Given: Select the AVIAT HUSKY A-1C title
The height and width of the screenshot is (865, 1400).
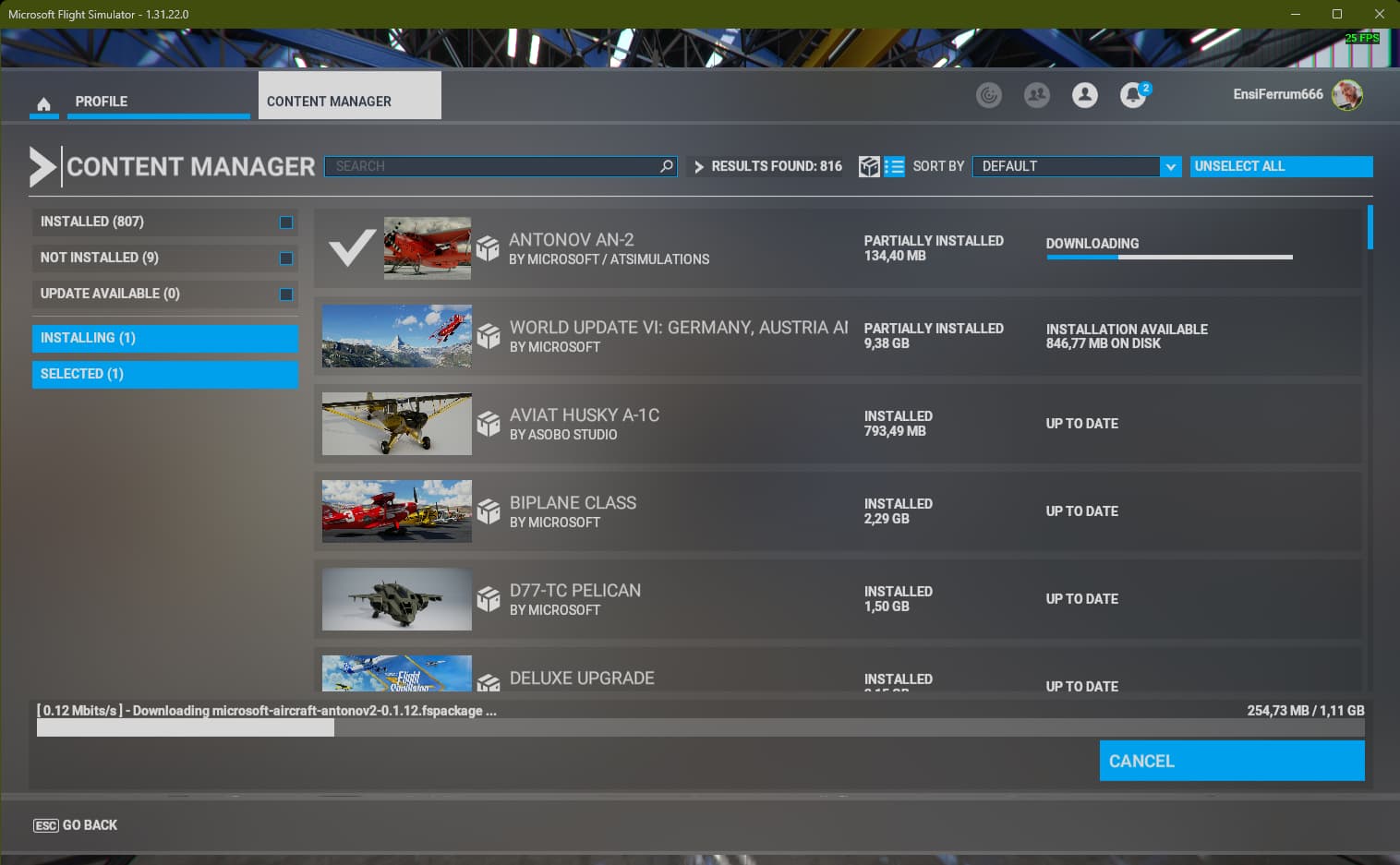Looking at the screenshot, I should (585, 415).
